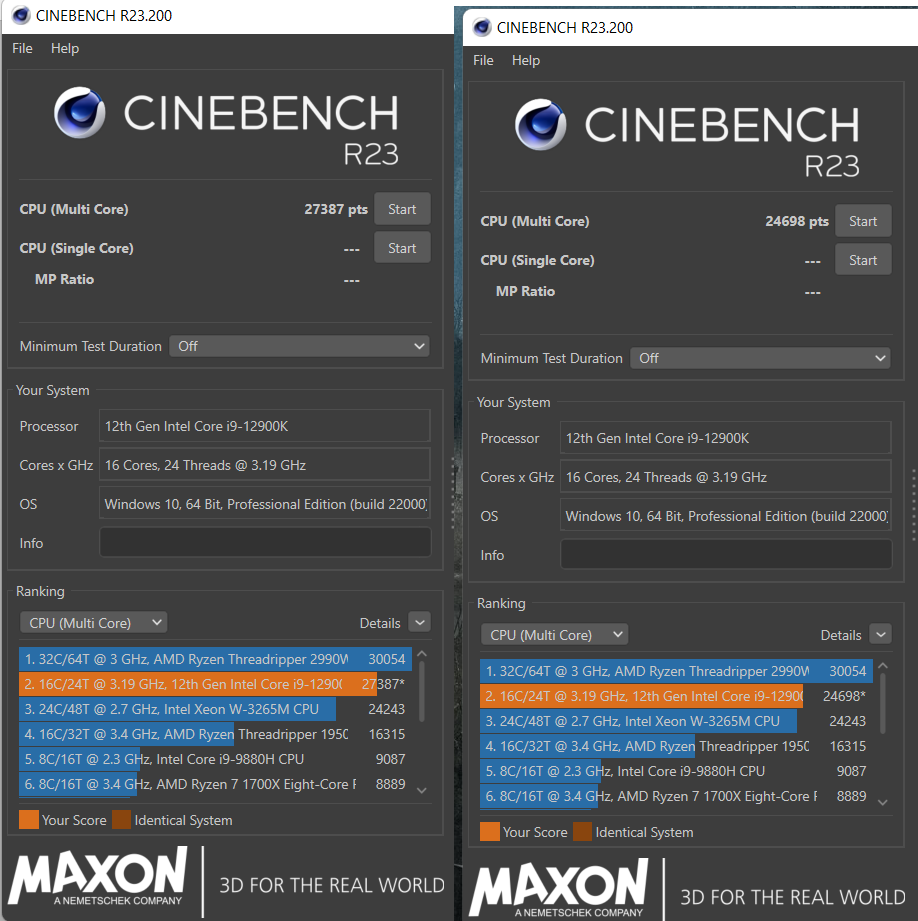Click Cores x GHz field in right window
Viewport: 918px width, 921px height.
coord(726,476)
